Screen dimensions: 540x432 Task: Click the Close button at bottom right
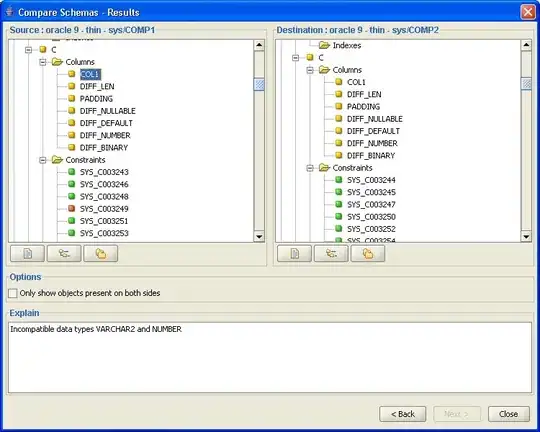509,414
